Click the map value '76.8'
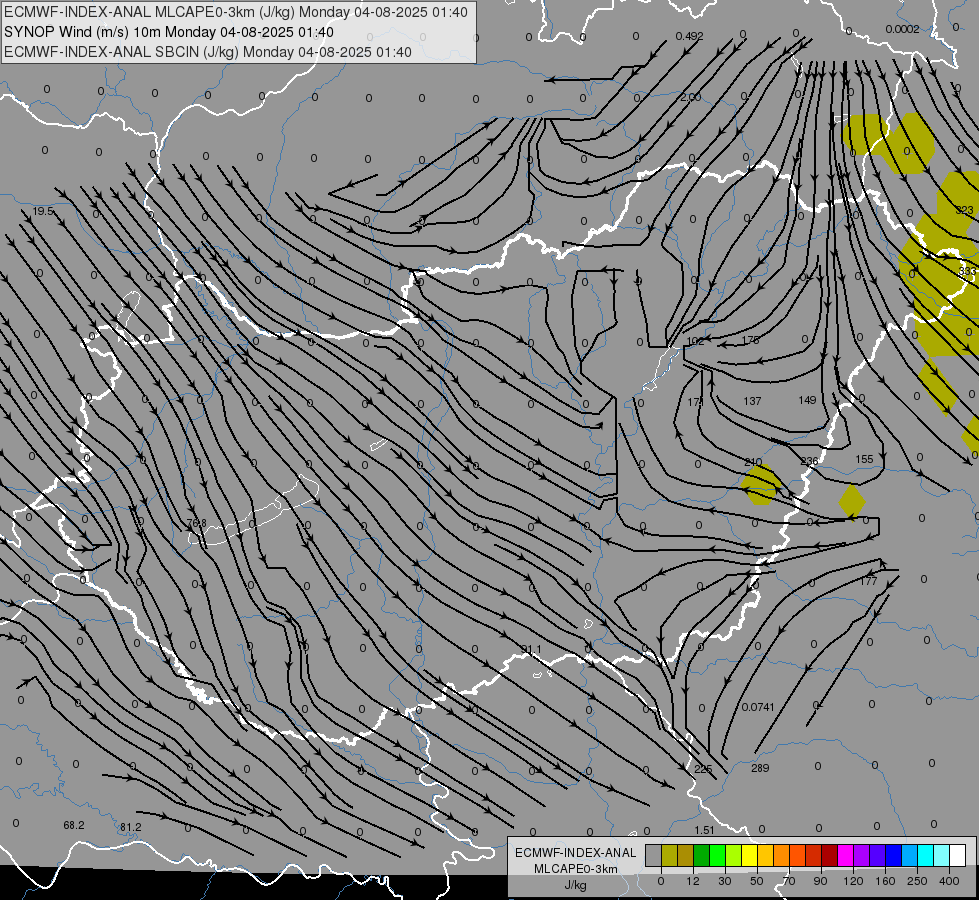Viewport: 979px width, 900px height. click(x=197, y=522)
